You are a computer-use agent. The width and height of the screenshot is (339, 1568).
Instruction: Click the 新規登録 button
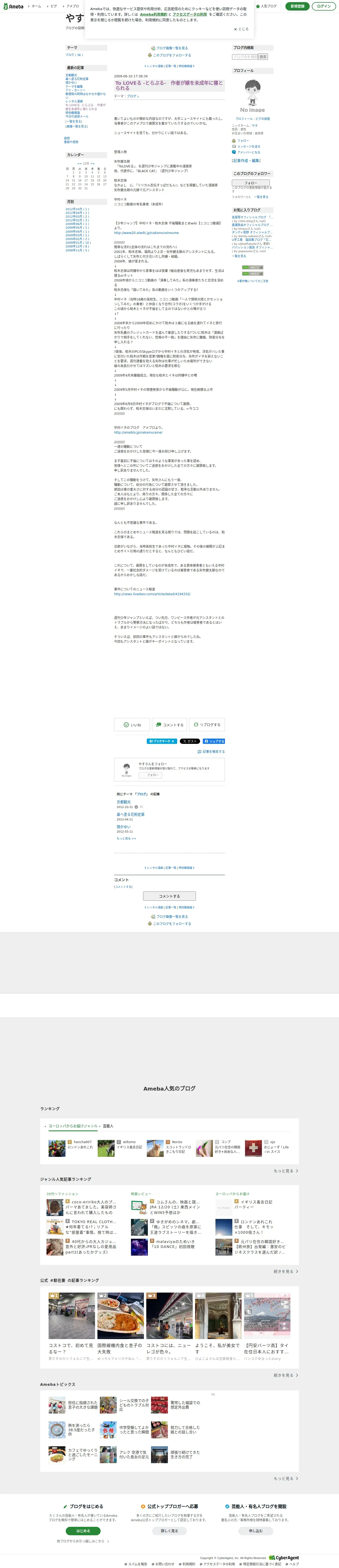coord(297,6)
